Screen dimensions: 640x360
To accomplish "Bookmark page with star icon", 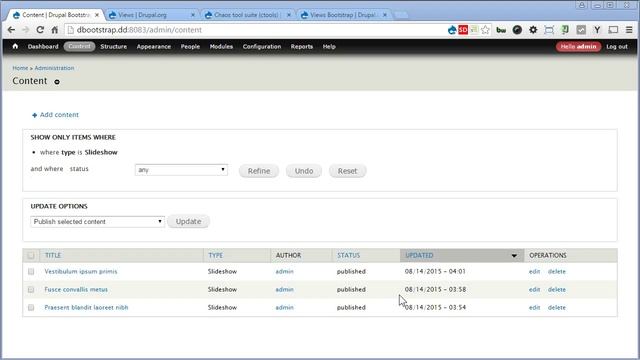I will coord(485,30).
